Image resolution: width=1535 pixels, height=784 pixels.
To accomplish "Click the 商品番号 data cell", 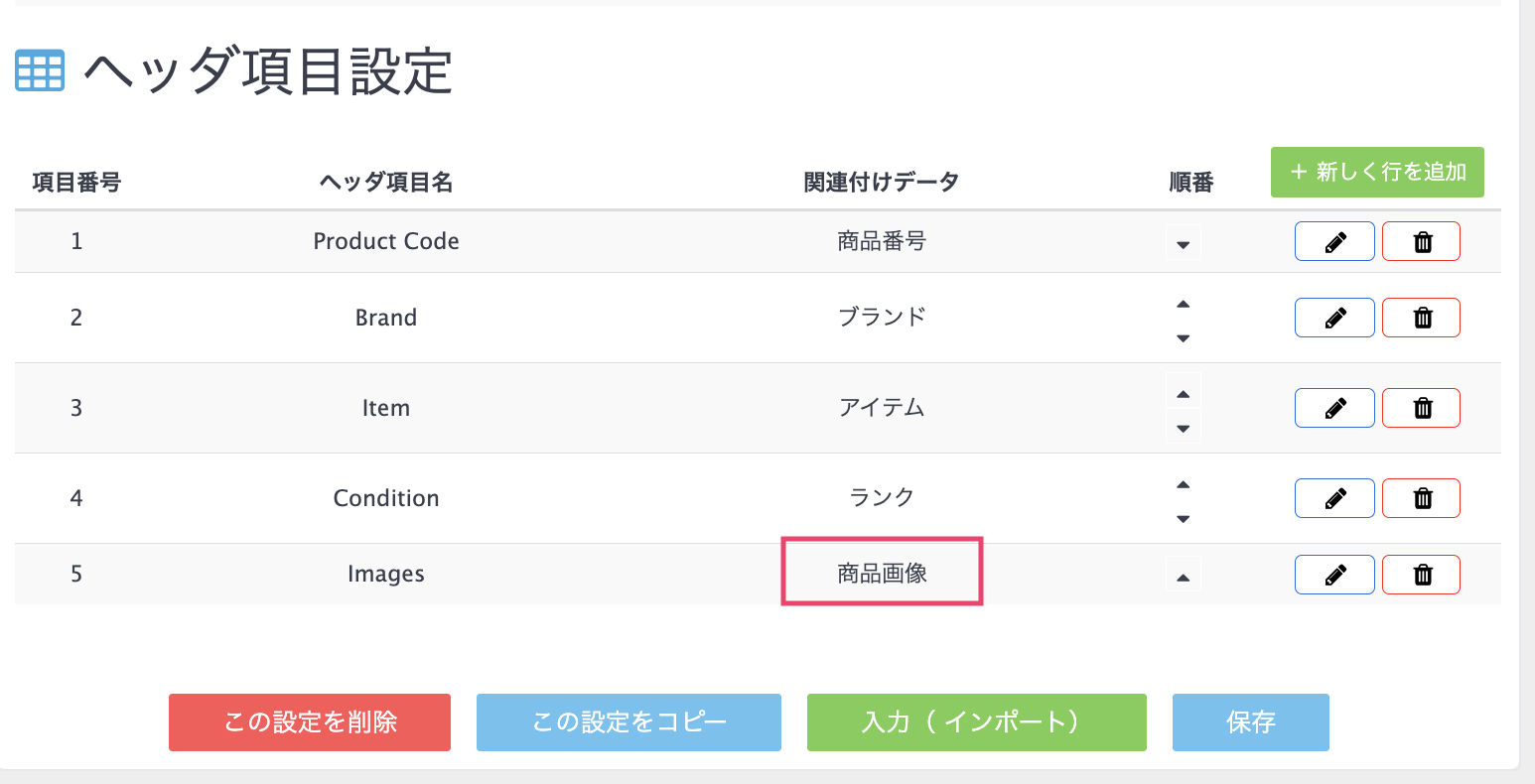I will pos(882,241).
